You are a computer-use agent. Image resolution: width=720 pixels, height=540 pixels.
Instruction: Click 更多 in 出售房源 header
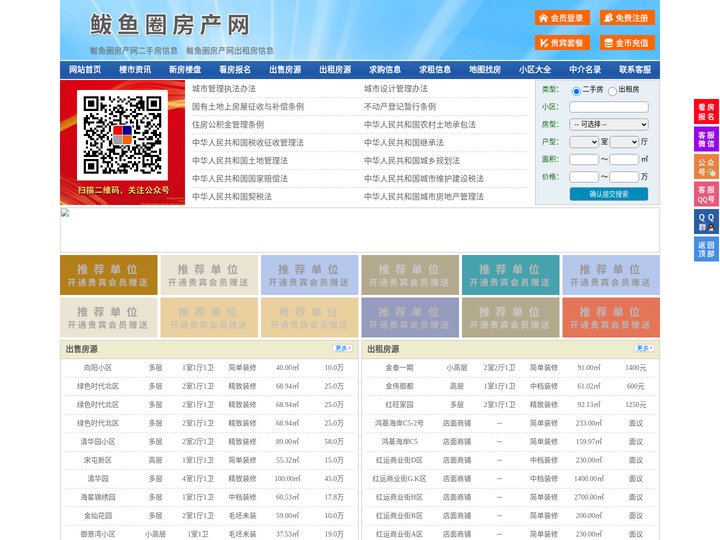tap(343, 349)
